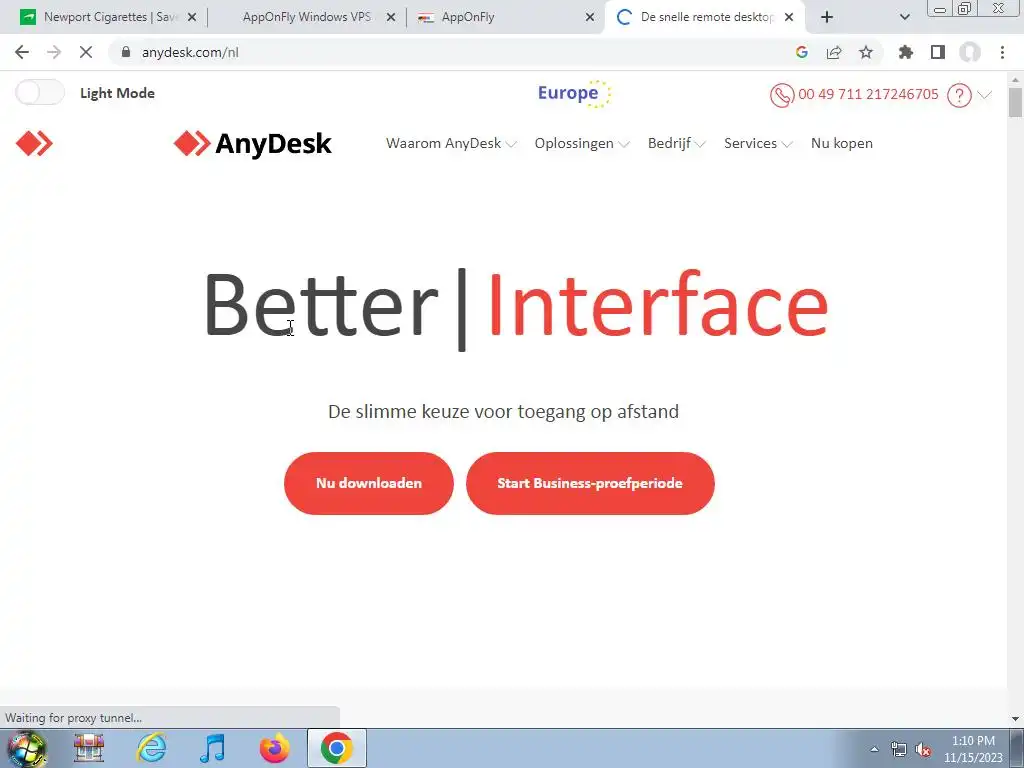Bookmark this page with the star icon
Screen dimensions: 1024x768
(866, 52)
